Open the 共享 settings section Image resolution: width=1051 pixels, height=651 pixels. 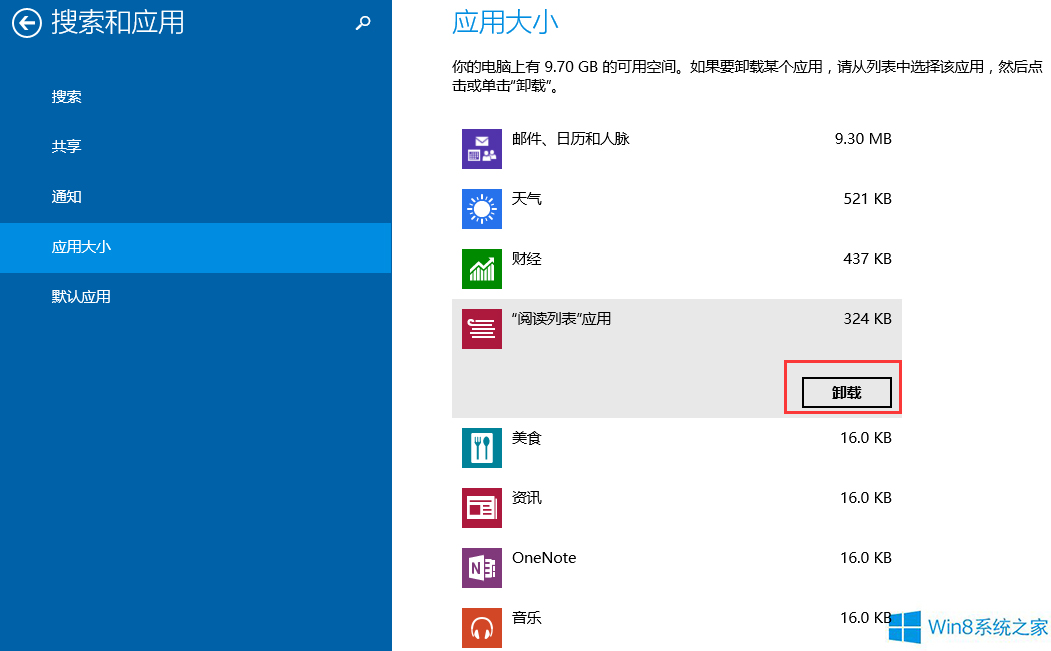click(67, 146)
